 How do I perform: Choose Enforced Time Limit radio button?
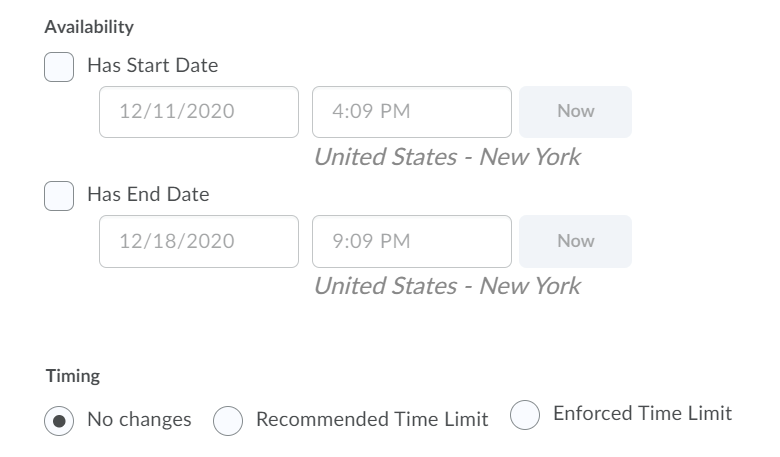pyautogui.click(x=525, y=415)
